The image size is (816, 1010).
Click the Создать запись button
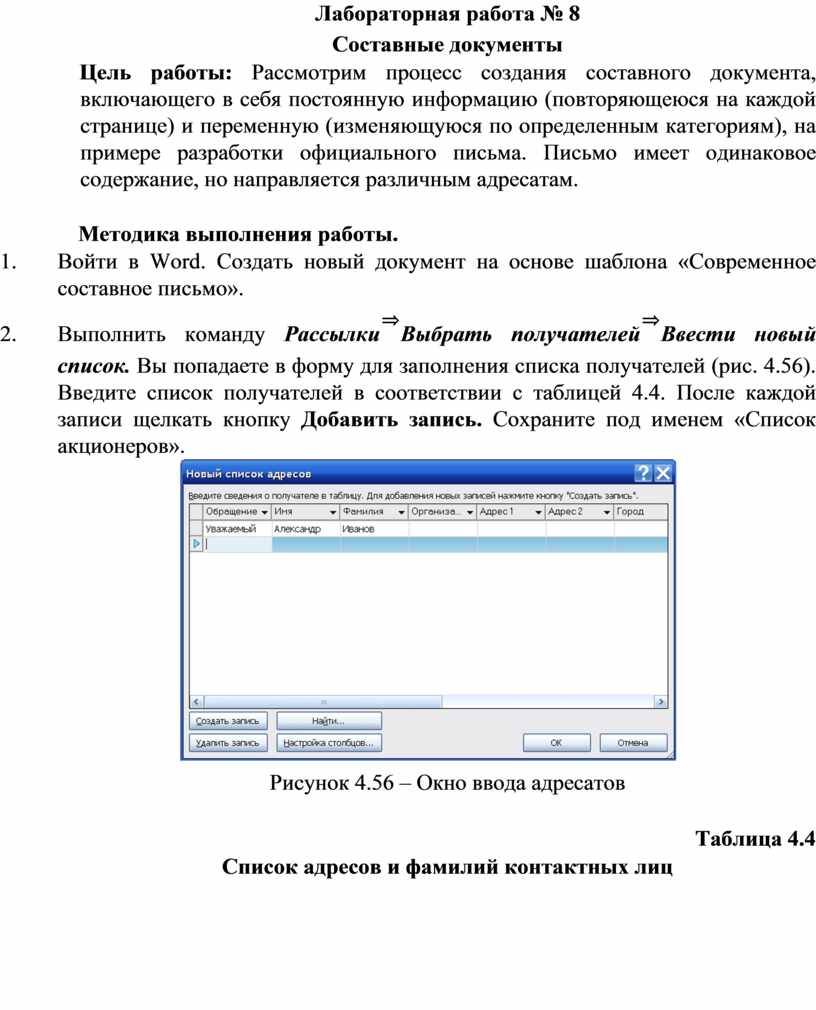pos(228,721)
